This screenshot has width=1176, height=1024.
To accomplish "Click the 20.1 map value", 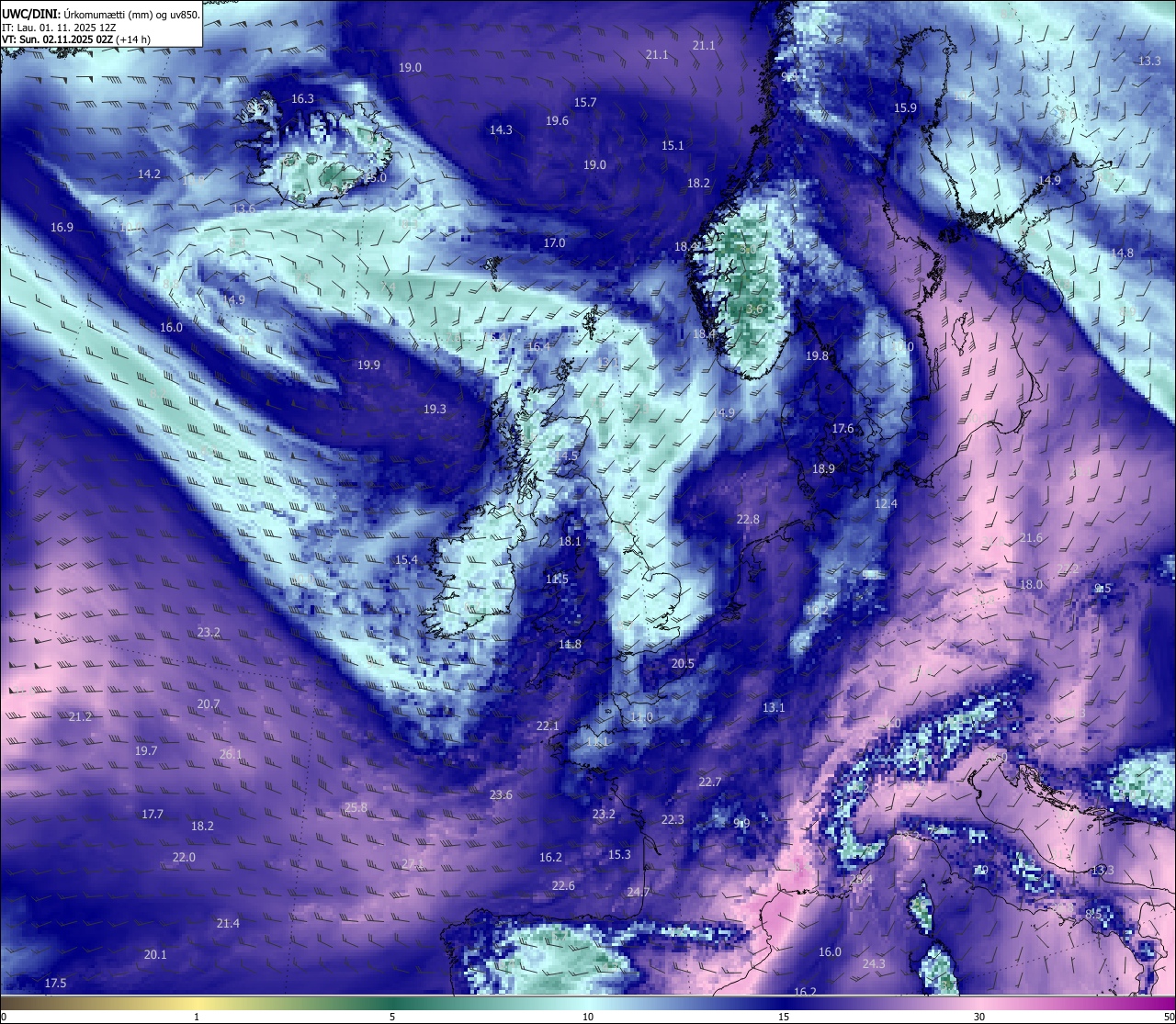I will coord(155,955).
